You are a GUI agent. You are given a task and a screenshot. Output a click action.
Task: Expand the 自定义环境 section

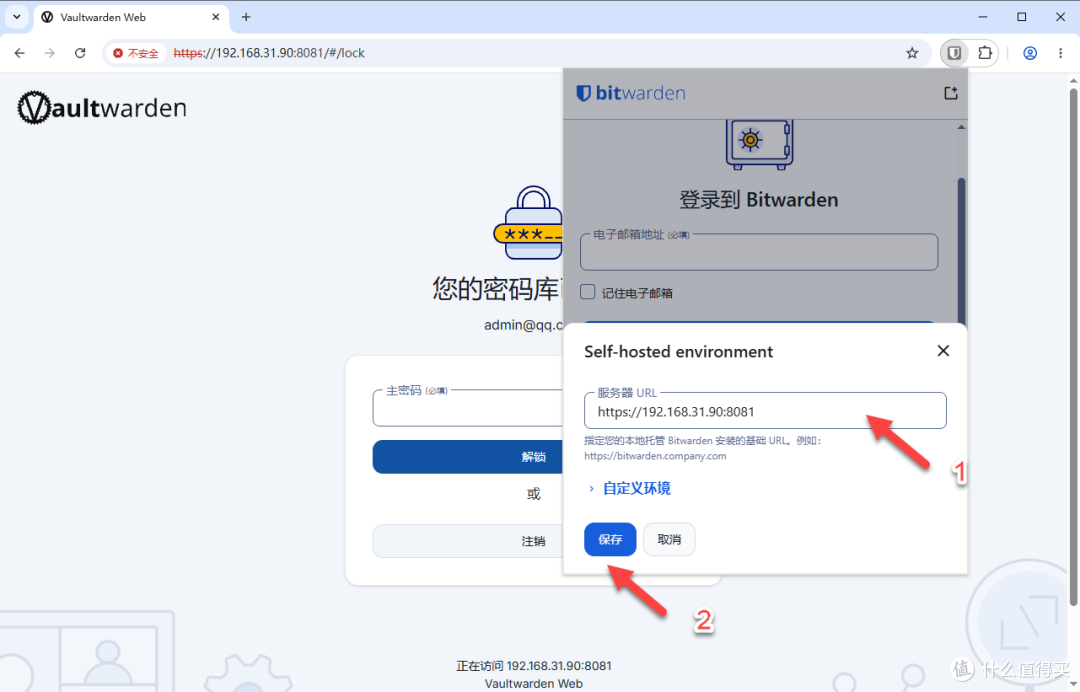pyautogui.click(x=628, y=488)
